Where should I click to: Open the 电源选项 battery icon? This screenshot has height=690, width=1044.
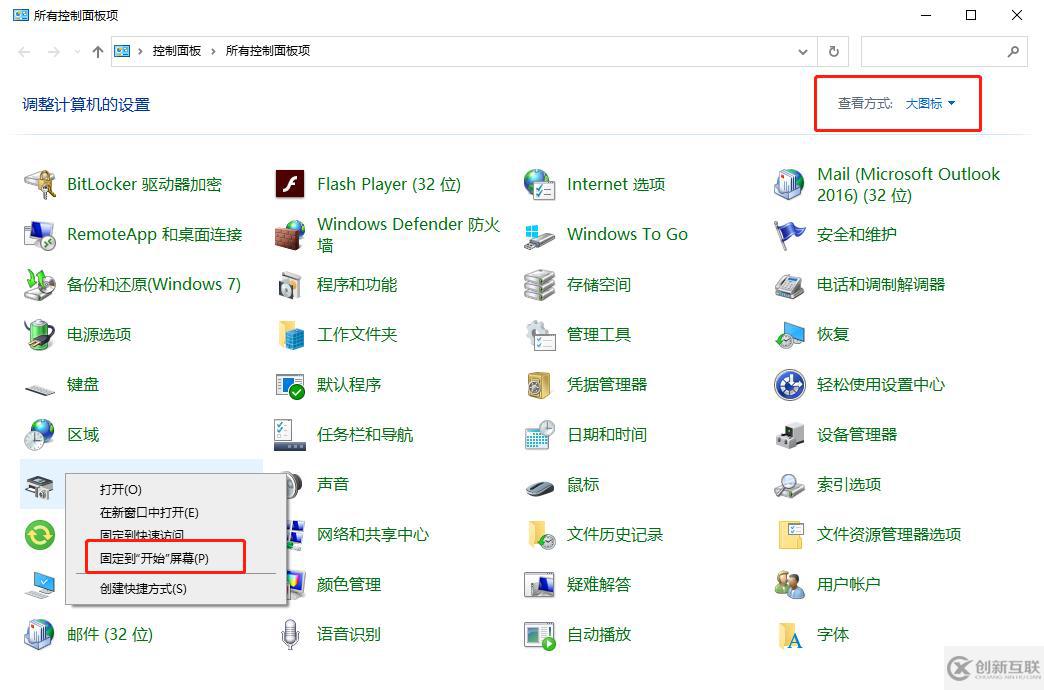40,334
